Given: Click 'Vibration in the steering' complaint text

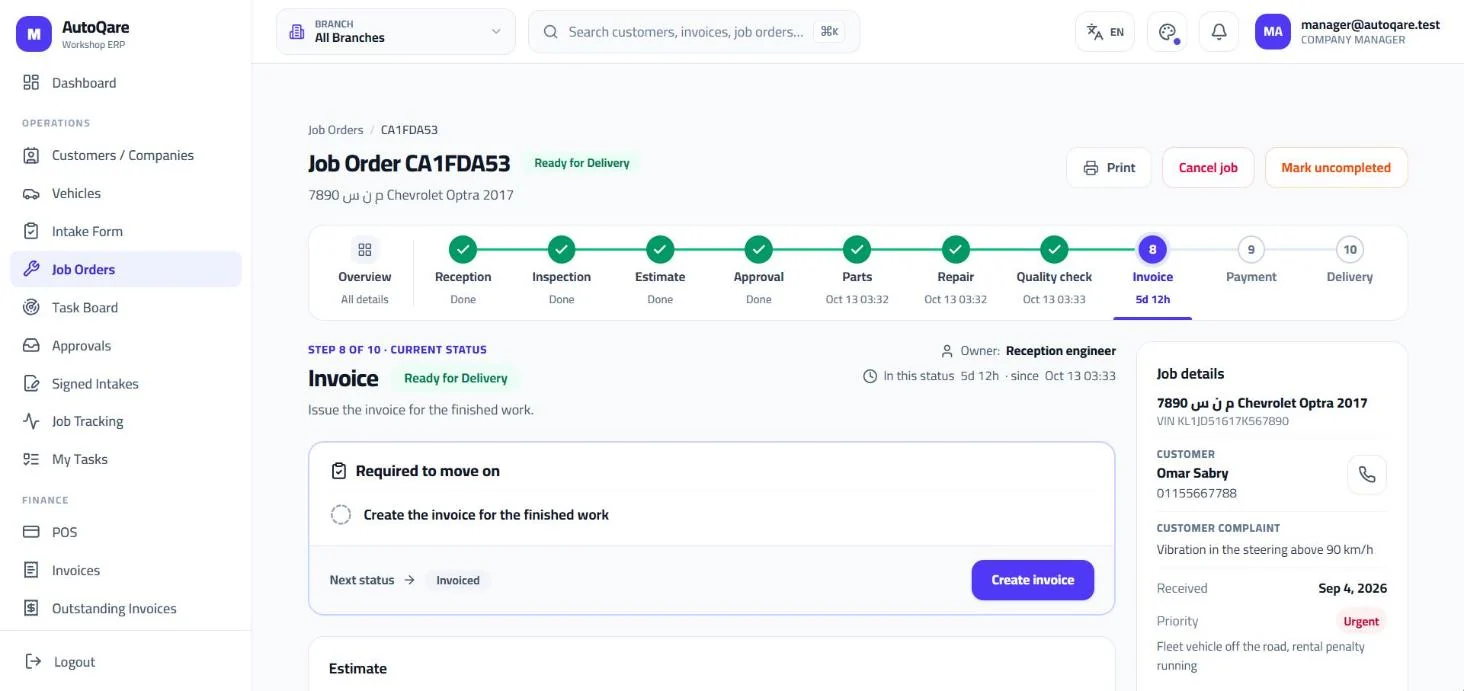Looking at the screenshot, I should pos(1265,549).
